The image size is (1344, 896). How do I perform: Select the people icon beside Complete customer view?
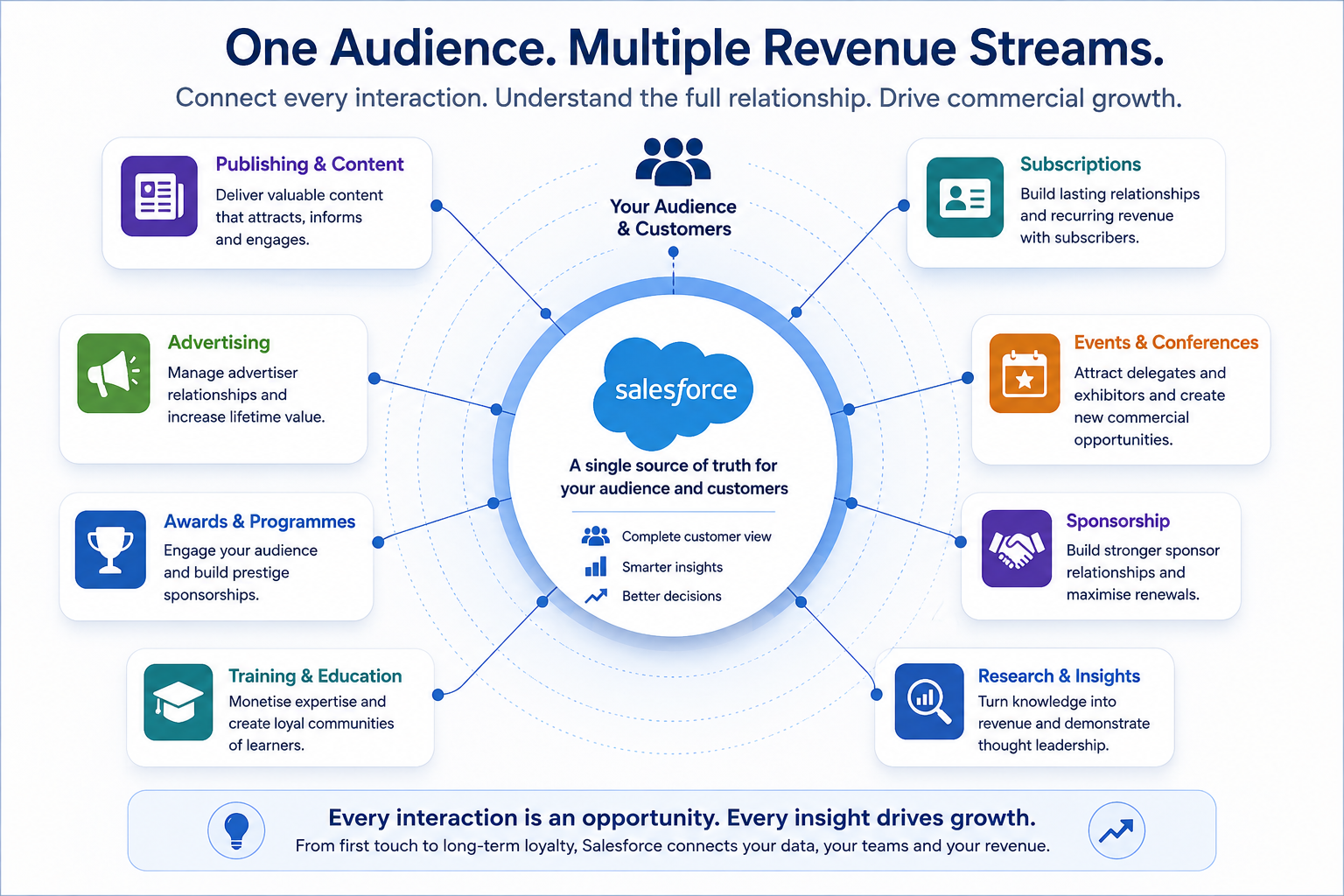point(596,535)
